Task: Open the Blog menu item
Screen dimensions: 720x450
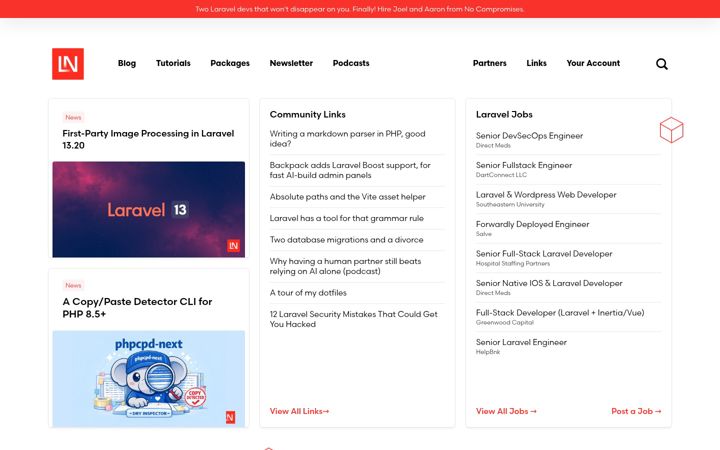Action: pyautogui.click(x=127, y=63)
